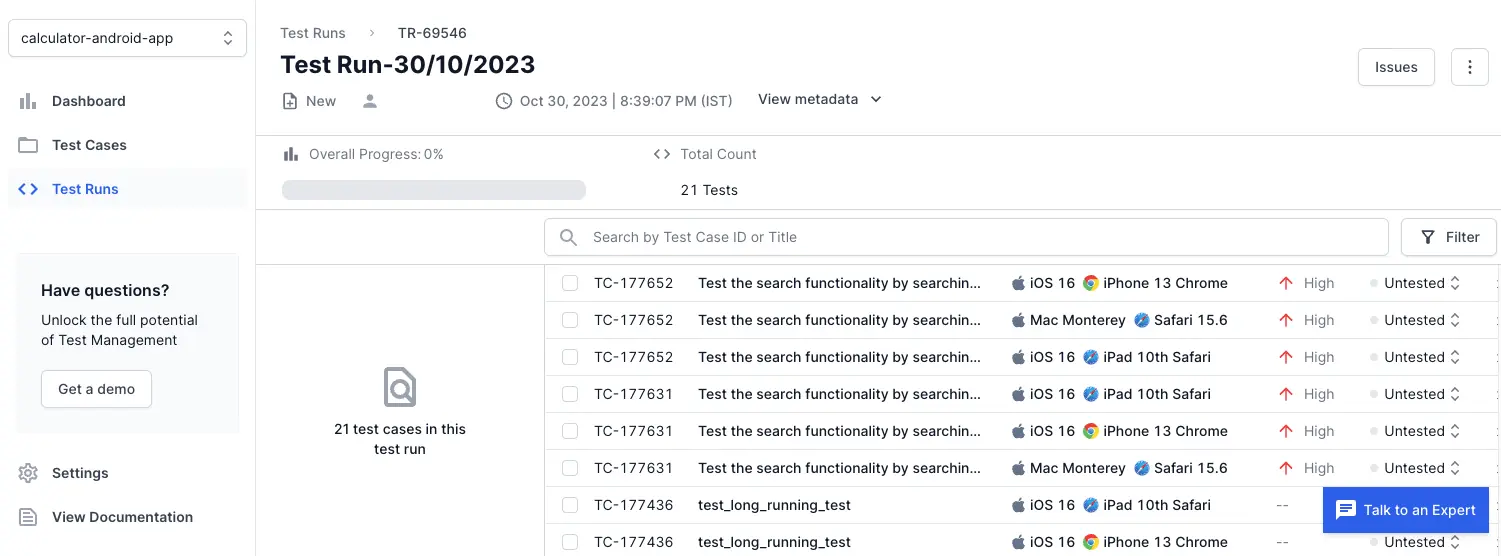The width and height of the screenshot is (1501, 556).
Task: Click the Dashboard bar chart icon
Action: pyautogui.click(x=28, y=101)
